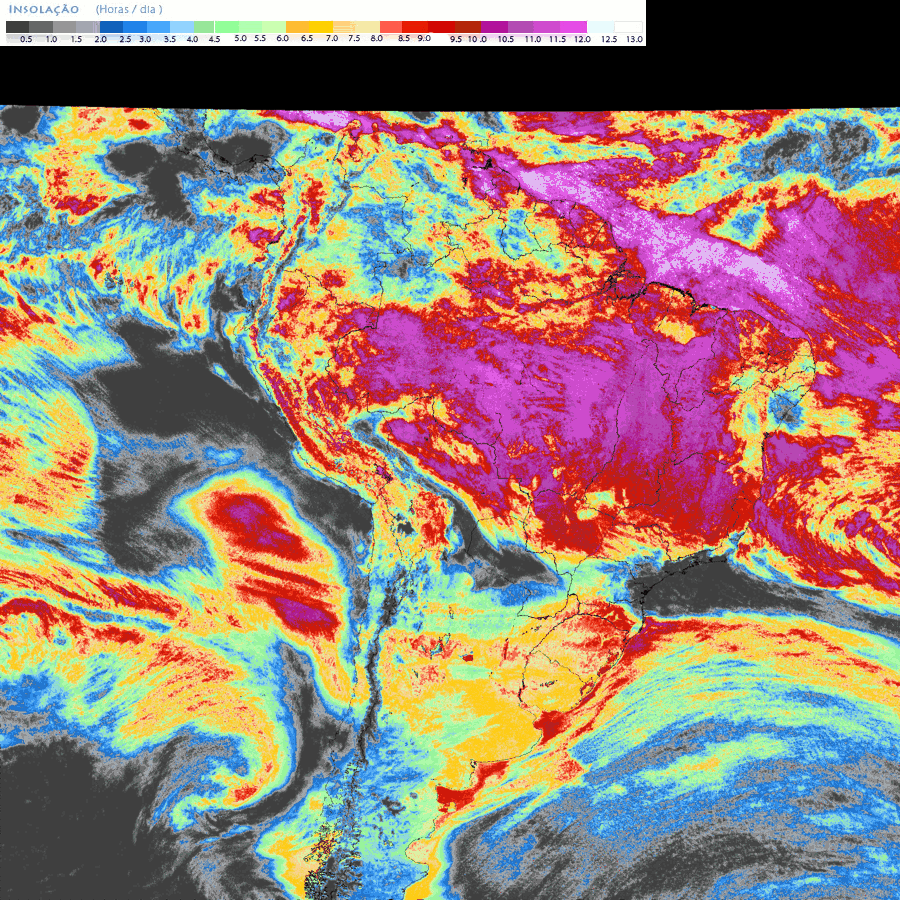The width and height of the screenshot is (900, 900).
Task: Select the white swatch above 13.0
Action: tap(629, 27)
